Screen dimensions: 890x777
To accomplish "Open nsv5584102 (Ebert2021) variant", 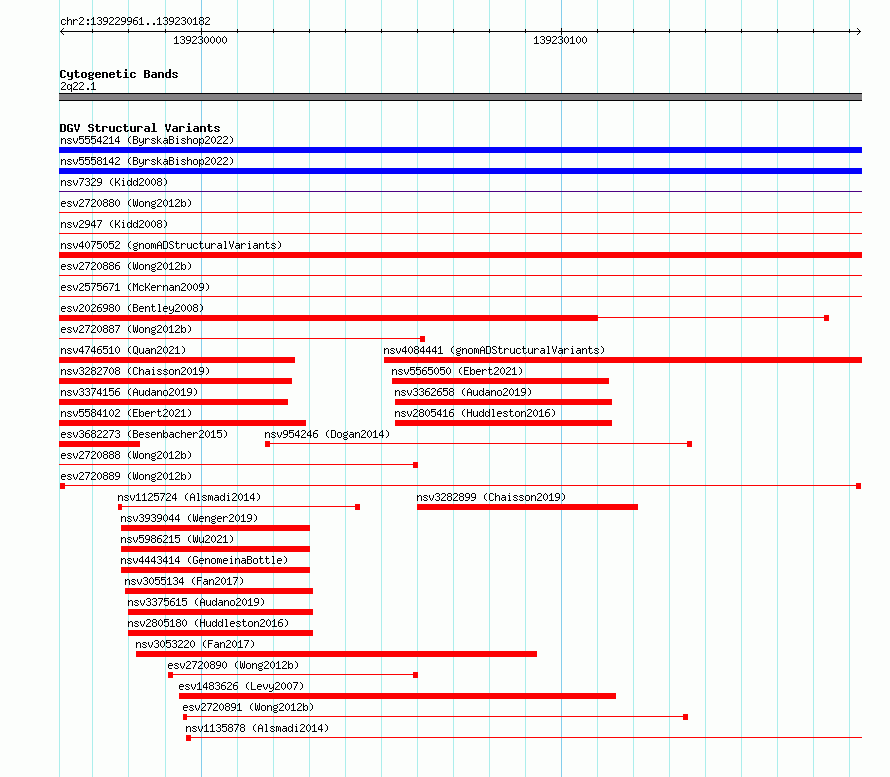I will [126, 413].
